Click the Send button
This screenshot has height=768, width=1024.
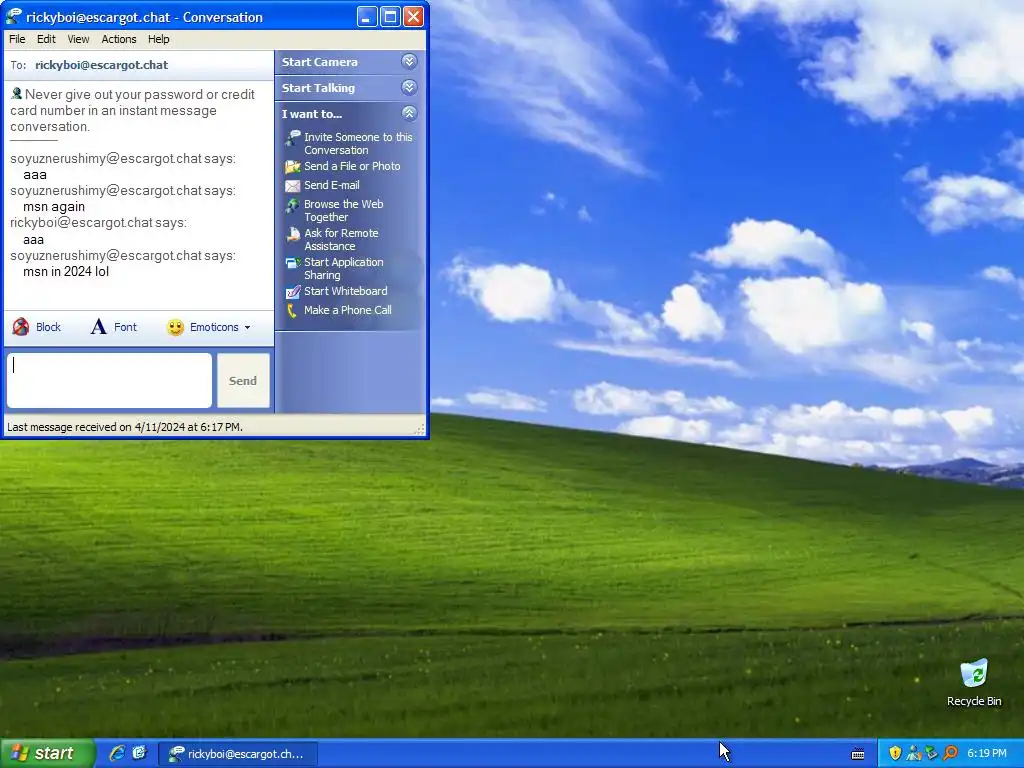(x=243, y=381)
